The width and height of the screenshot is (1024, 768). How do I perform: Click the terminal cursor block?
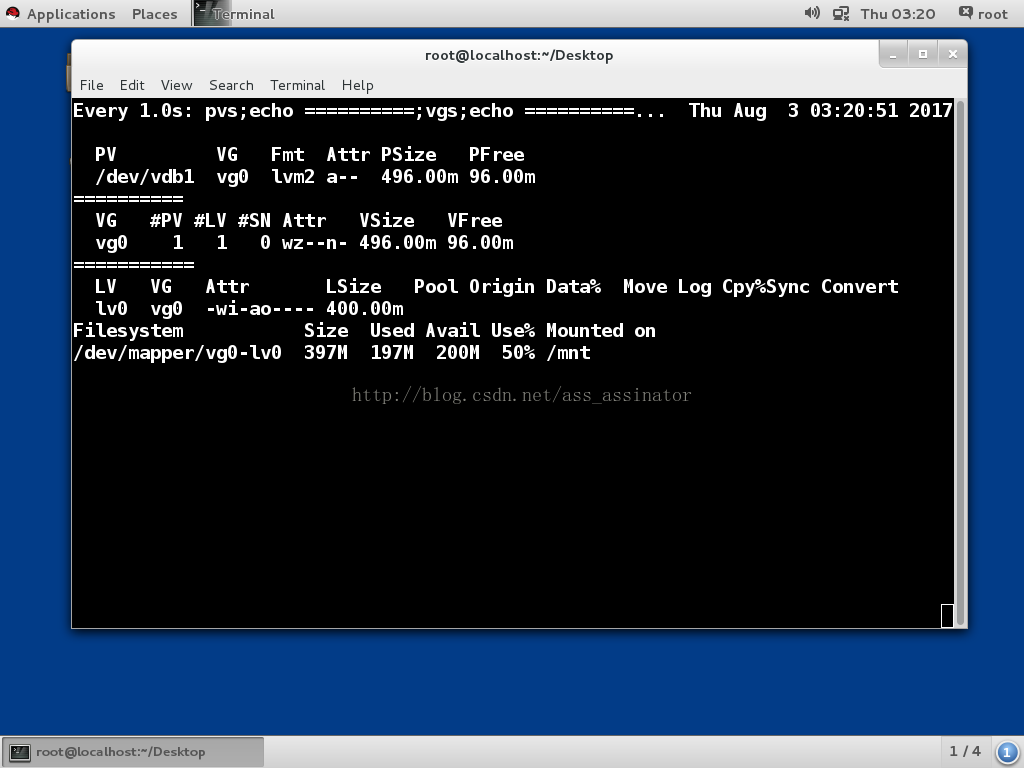pyautogui.click(x=947, y=615)
